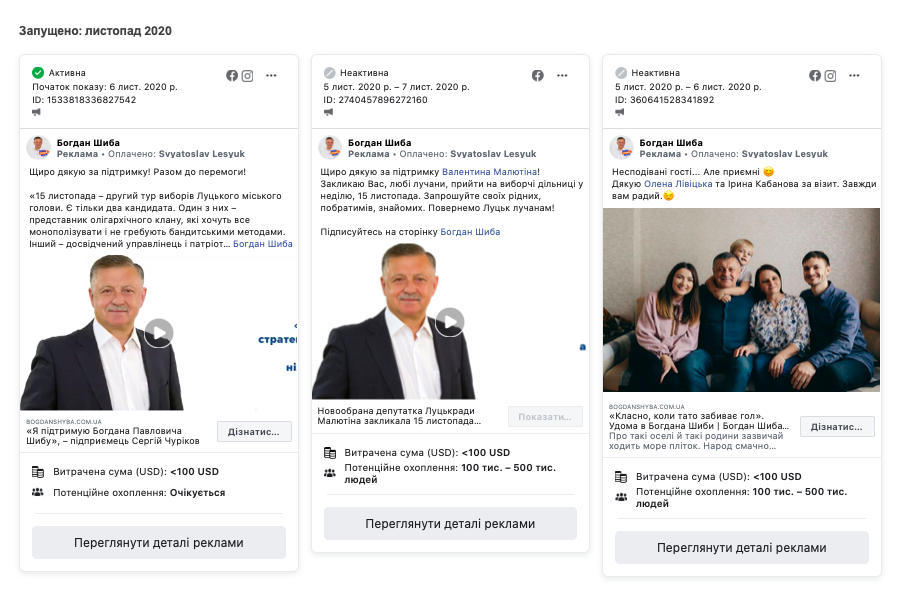This screenshot has height=591, width=903.
Task: Click the Instagram icon on the third ad card
Action: [x=830, y=75]
